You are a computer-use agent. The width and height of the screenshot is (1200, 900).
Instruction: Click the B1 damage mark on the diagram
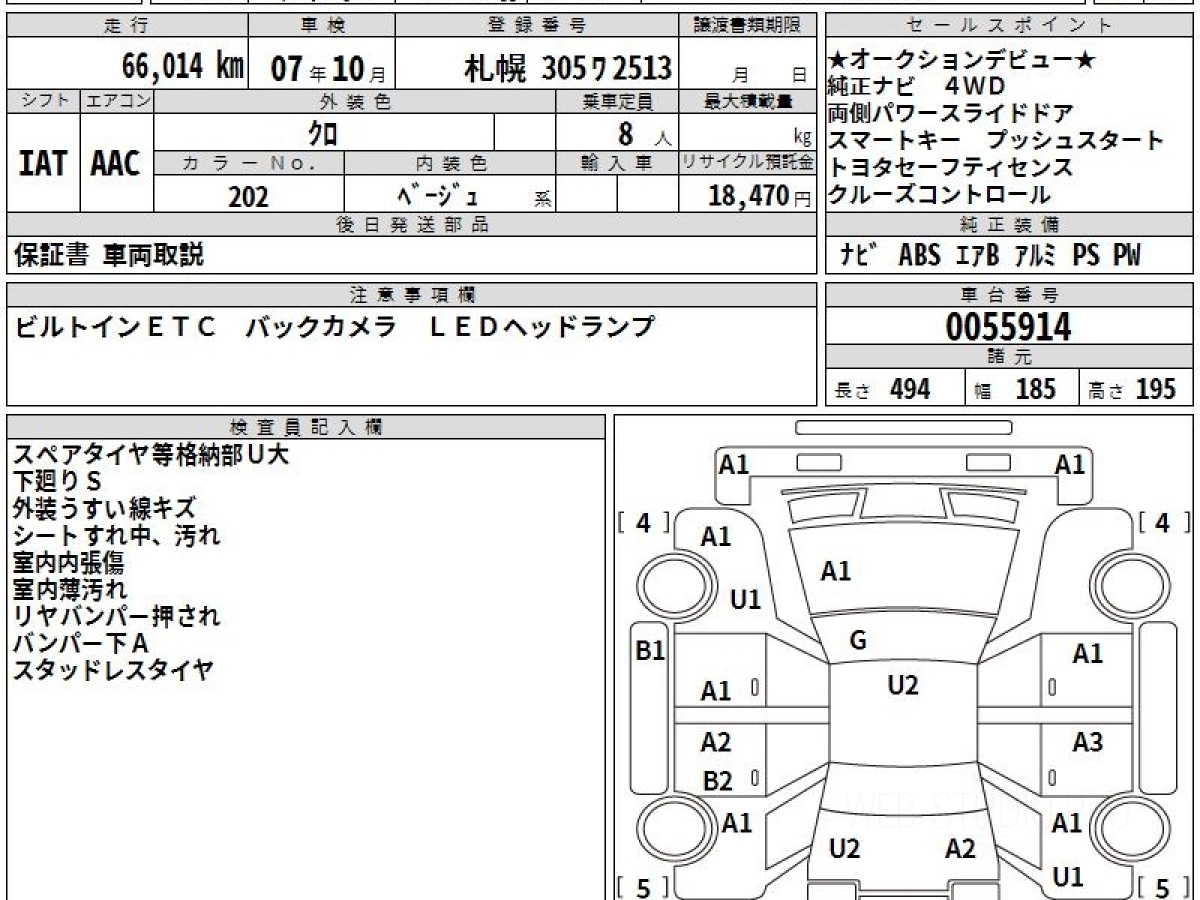click(x=651, y=652)
